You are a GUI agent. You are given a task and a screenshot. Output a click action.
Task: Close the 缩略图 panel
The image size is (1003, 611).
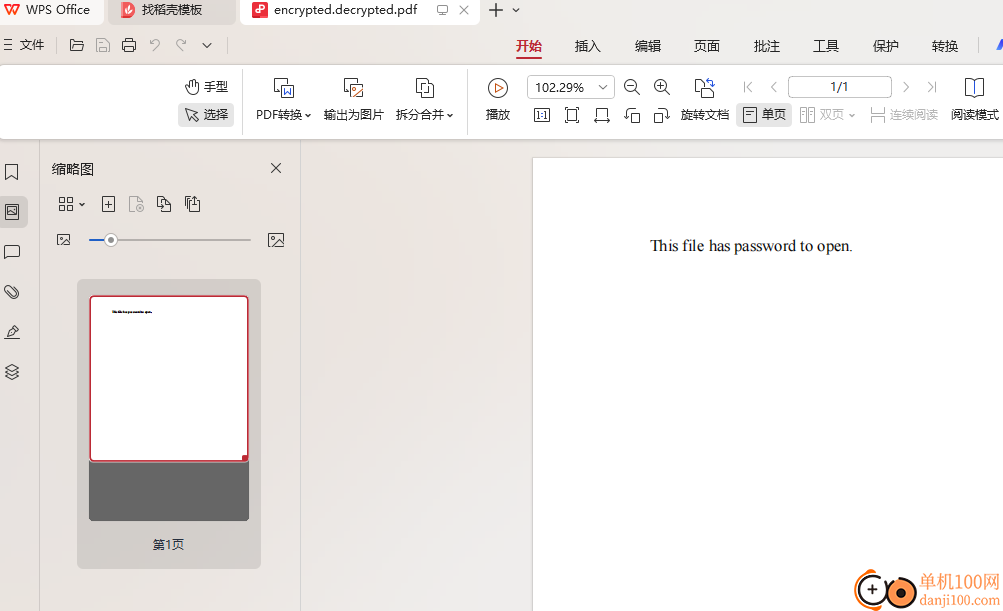276,168
